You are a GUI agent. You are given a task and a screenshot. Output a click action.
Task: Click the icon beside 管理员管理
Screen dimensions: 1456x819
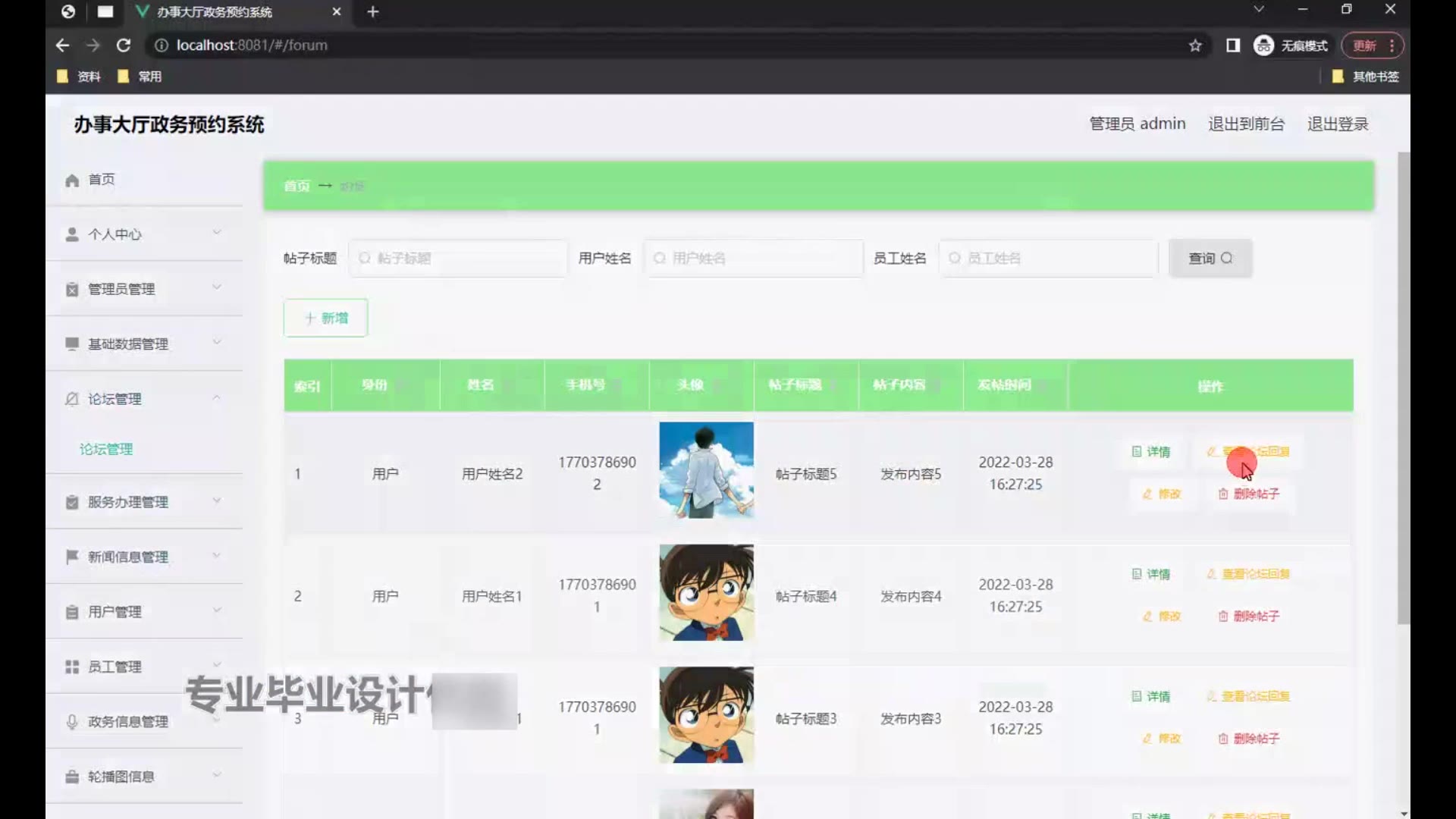click(72, 290)
